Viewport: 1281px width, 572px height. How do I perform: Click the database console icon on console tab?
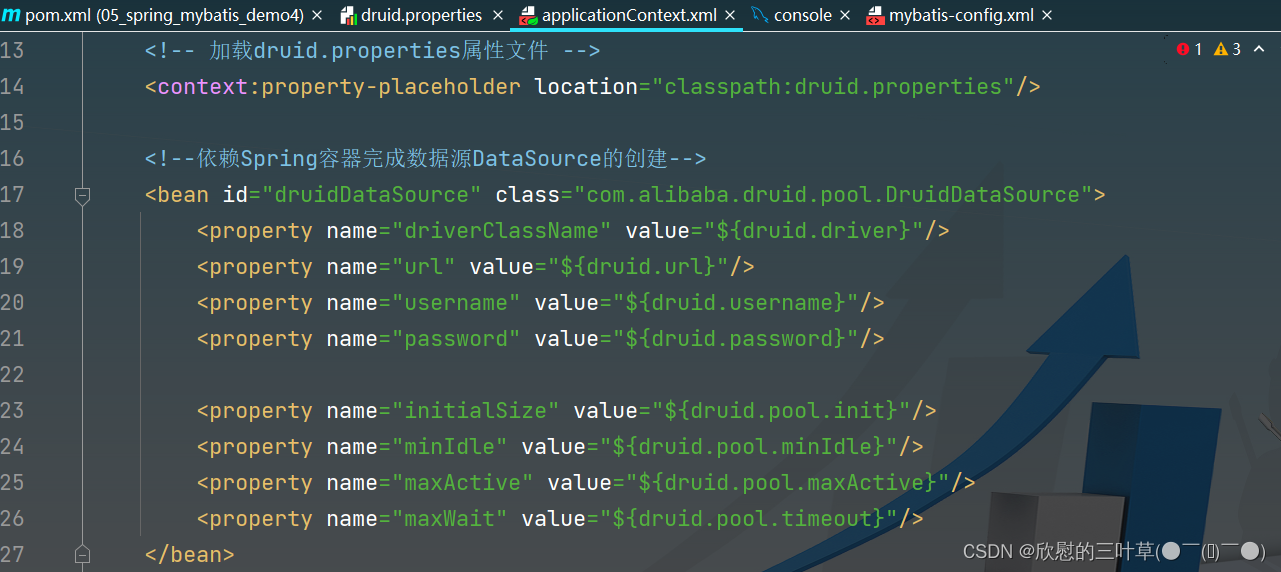[x=760, y=15]
